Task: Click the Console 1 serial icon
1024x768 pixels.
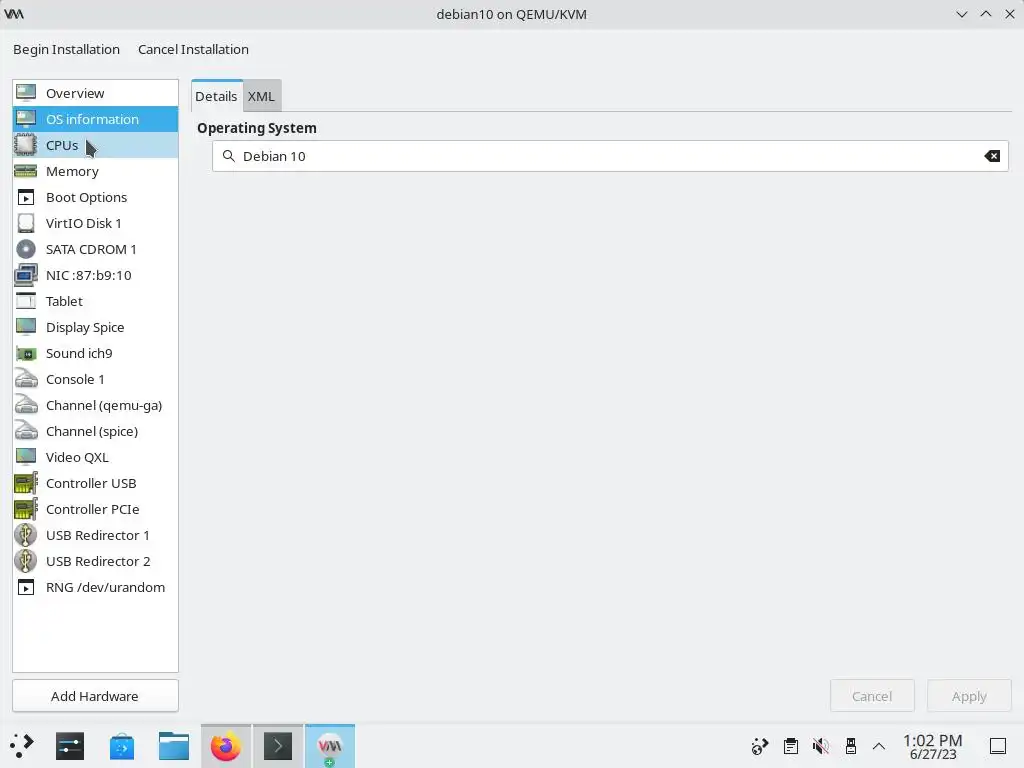Action: coord(26,379)
